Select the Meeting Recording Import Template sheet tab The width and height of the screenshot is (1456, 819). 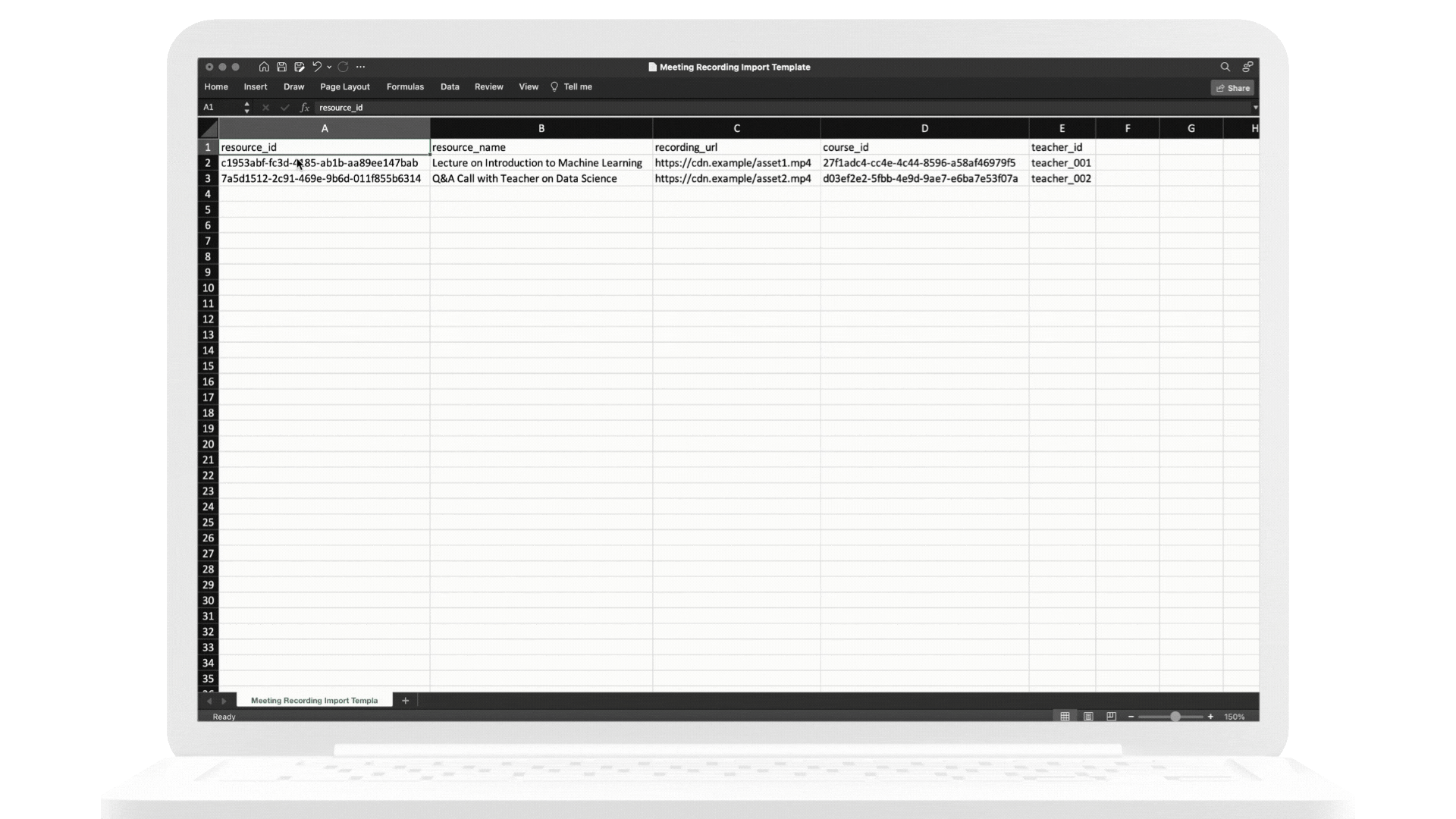(313, 700)
